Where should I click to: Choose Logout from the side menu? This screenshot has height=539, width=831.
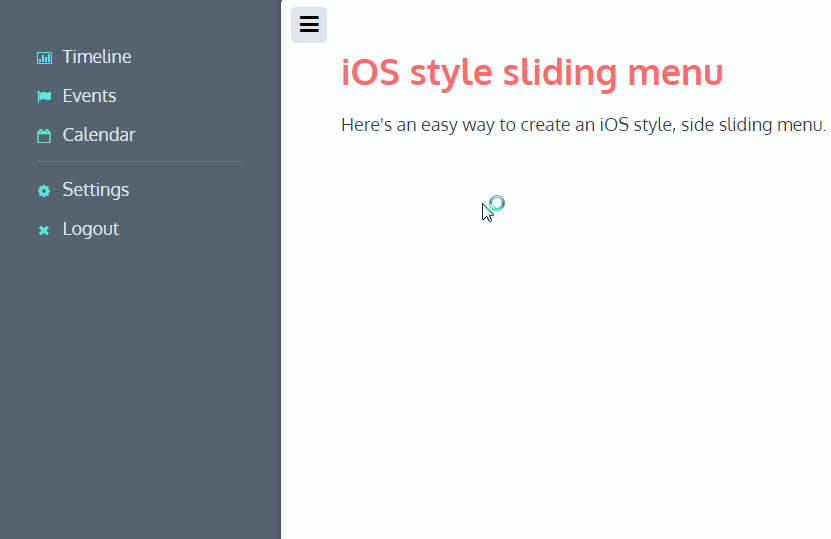coord(90,229)
